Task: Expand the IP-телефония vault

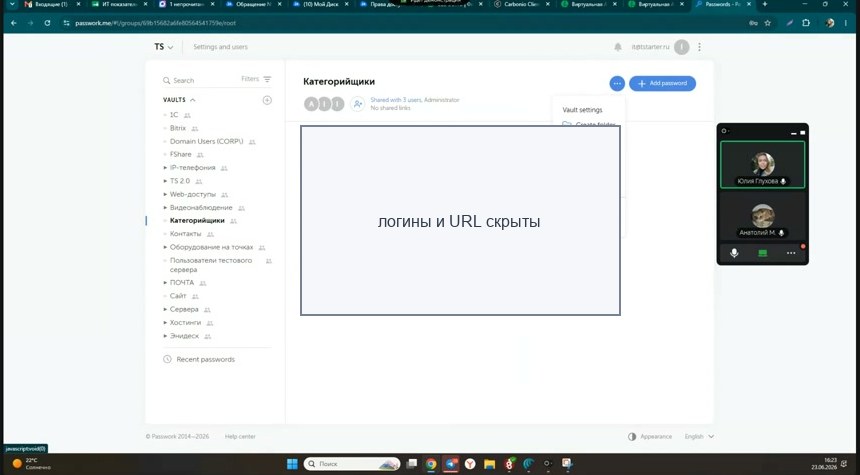Action: [x=165, y=167]
